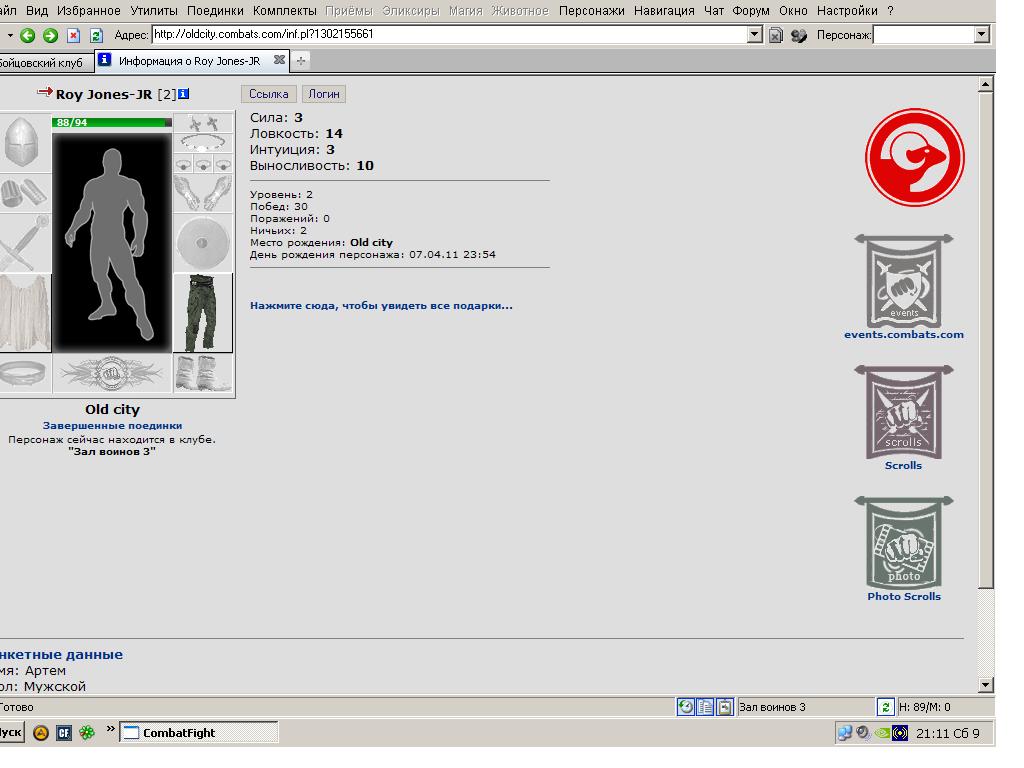This screenshot has width=1024, height=768.
Task: Click the gloves equipment slot
Action: (x=203, y=193)
